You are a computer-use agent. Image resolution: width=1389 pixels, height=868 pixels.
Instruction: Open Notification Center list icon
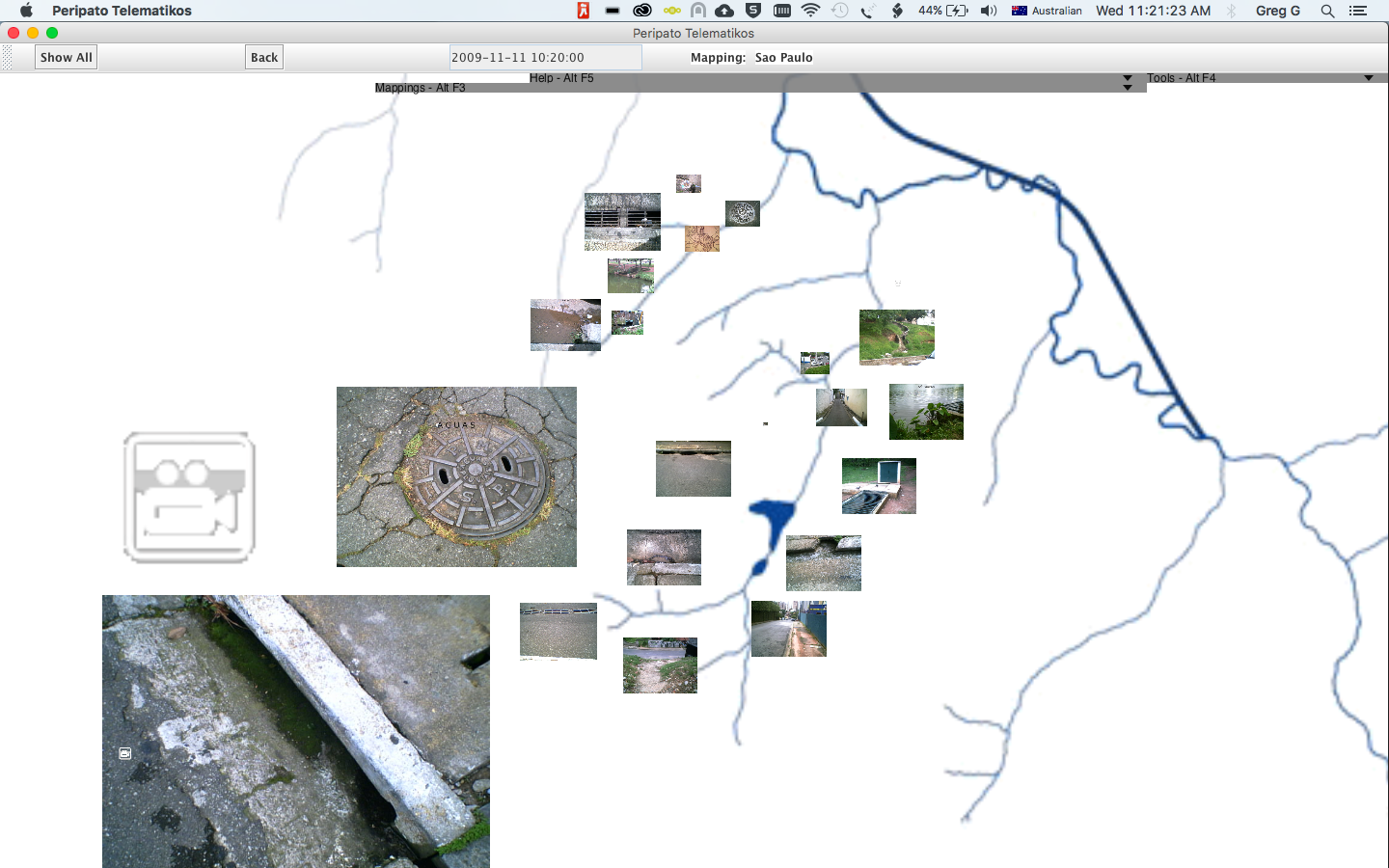pos(1358,11)
